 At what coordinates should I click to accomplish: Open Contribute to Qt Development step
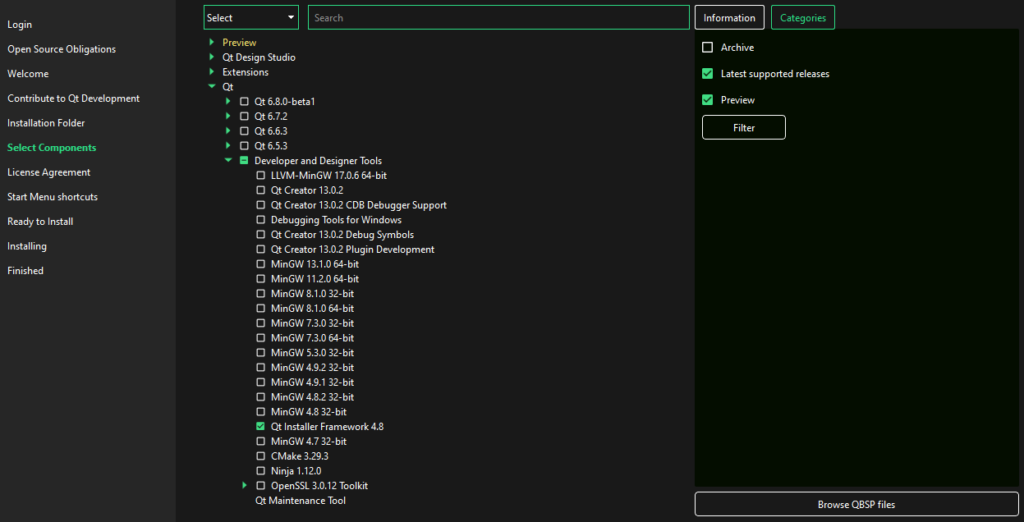pyautogui.click(x=73, y=99)
